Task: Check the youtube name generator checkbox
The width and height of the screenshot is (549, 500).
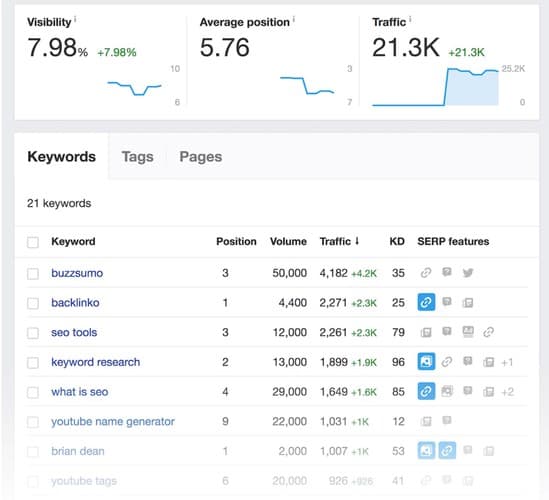Action: pos(33,422)
